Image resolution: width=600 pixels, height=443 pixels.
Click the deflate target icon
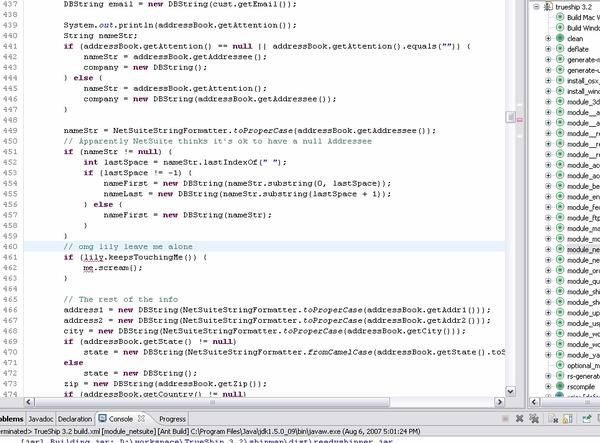click(x=559, y=49)
